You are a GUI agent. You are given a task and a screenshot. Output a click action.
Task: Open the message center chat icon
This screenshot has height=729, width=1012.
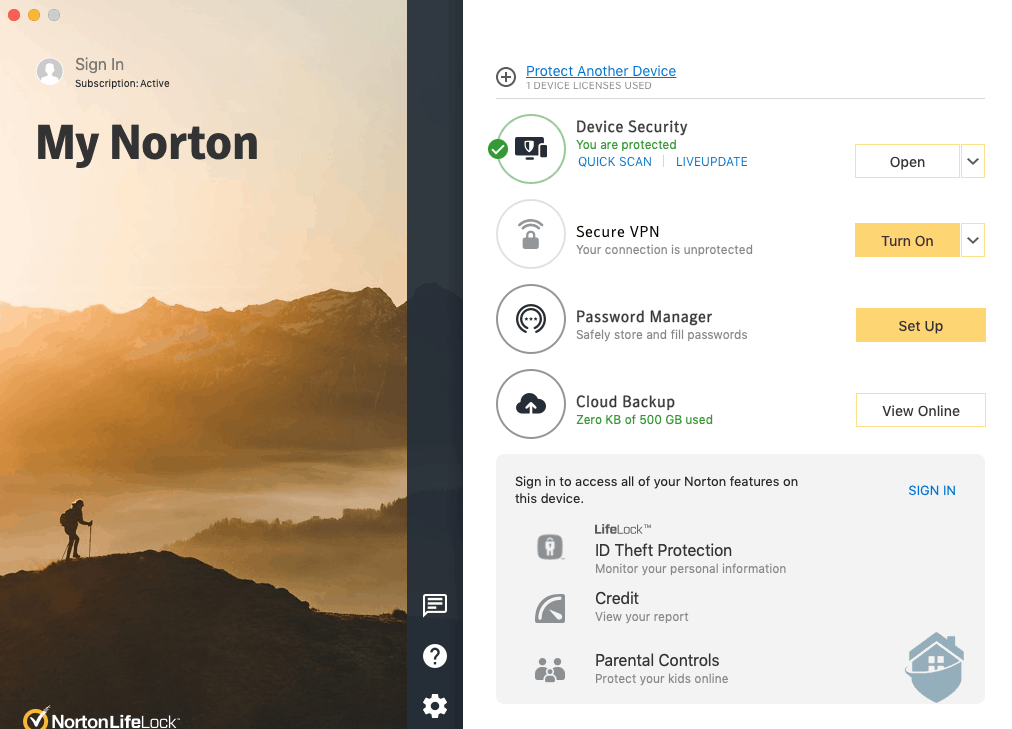point(434,605)
